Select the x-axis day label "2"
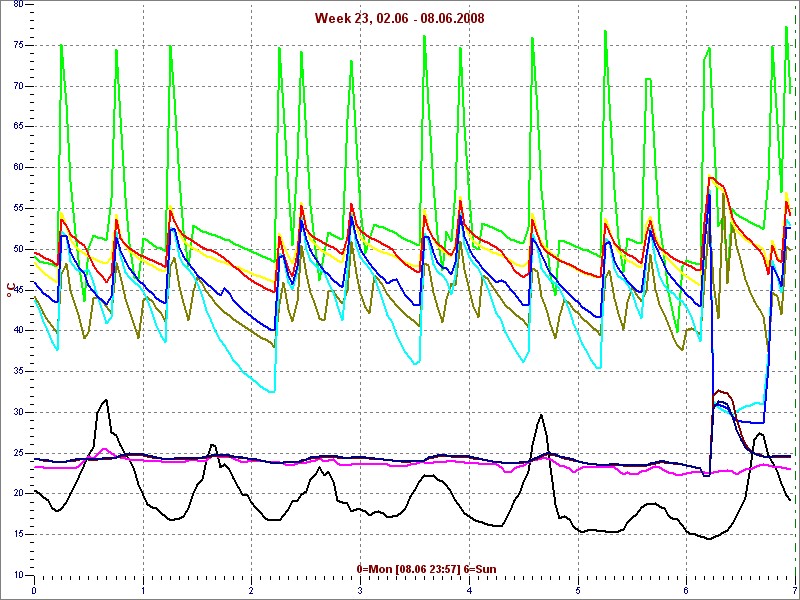 pyautogui.click(x=252, y=592)
